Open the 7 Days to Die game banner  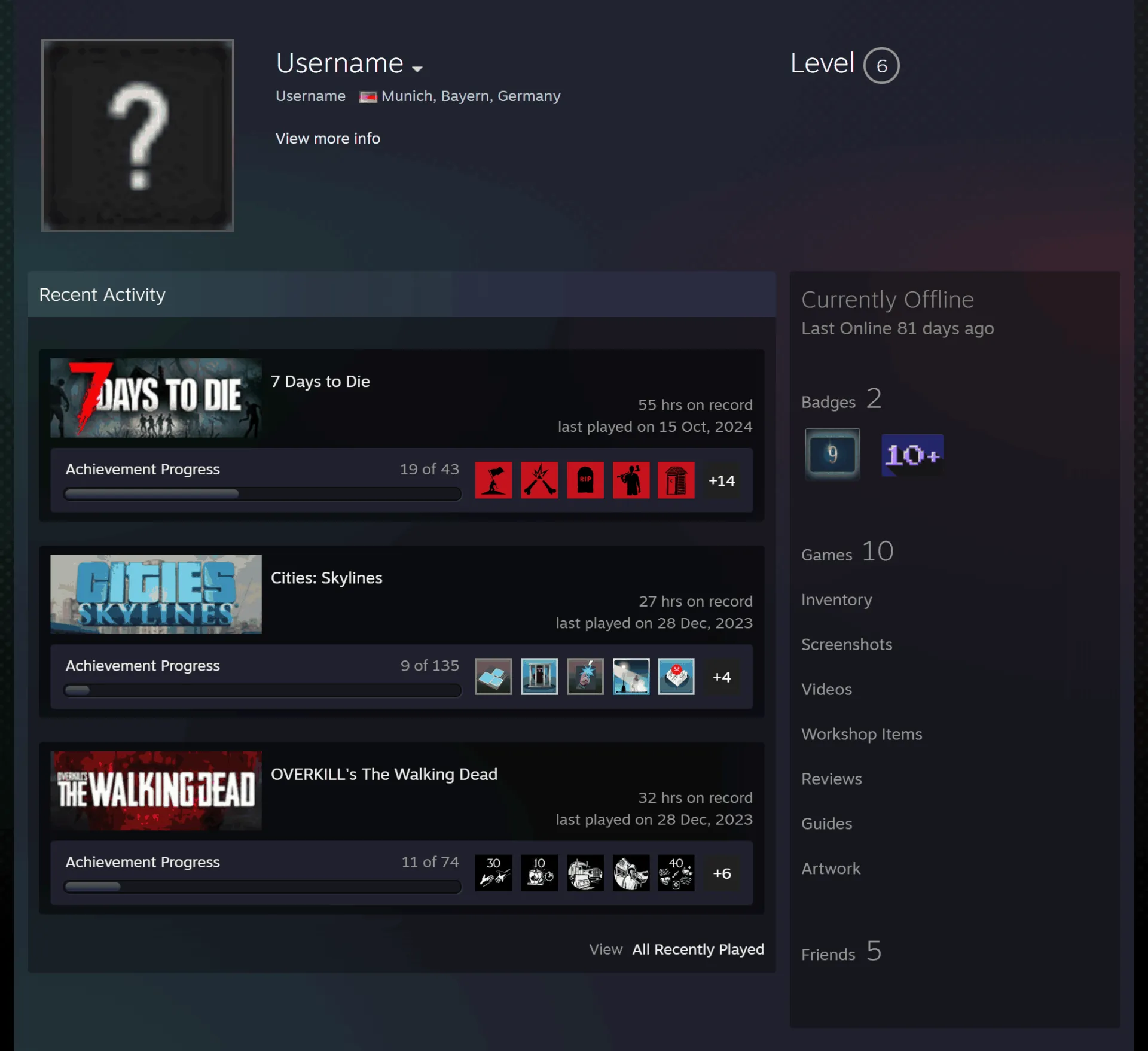click(156, 398)
